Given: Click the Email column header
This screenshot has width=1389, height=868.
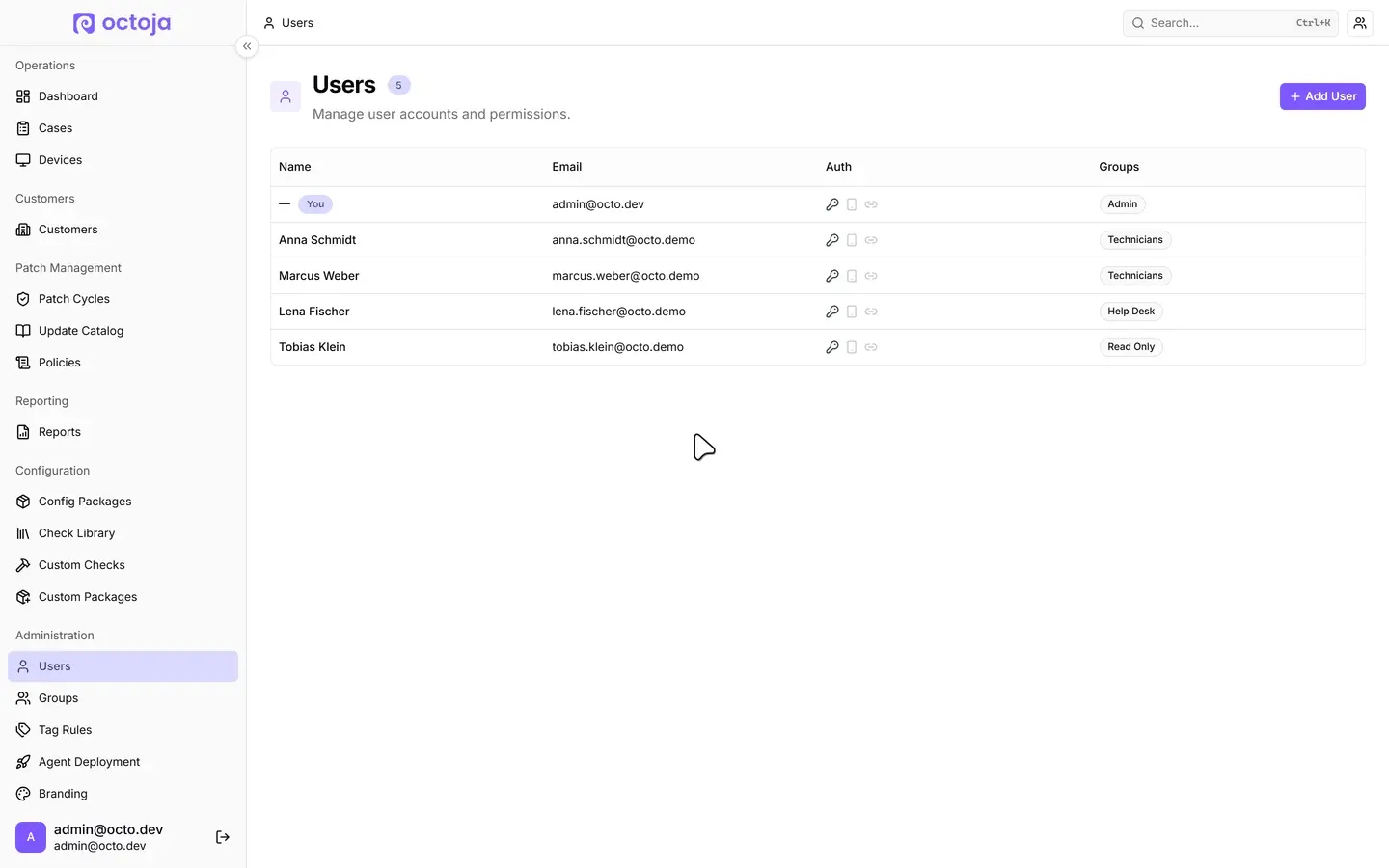Looking at the screenshot, I should click(567, 167).
